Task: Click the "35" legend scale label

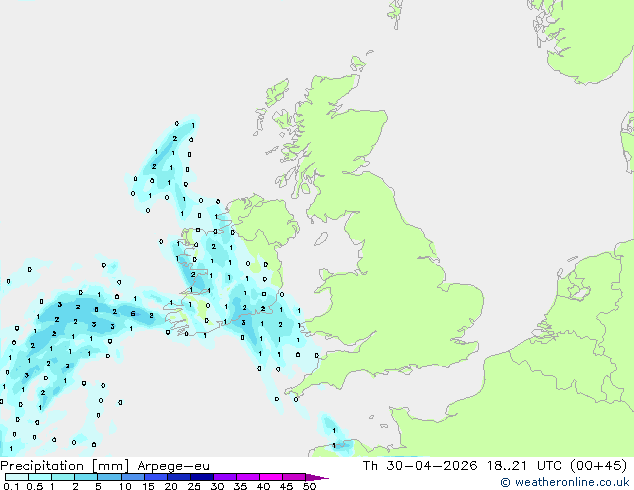Action: click(240, 486)
